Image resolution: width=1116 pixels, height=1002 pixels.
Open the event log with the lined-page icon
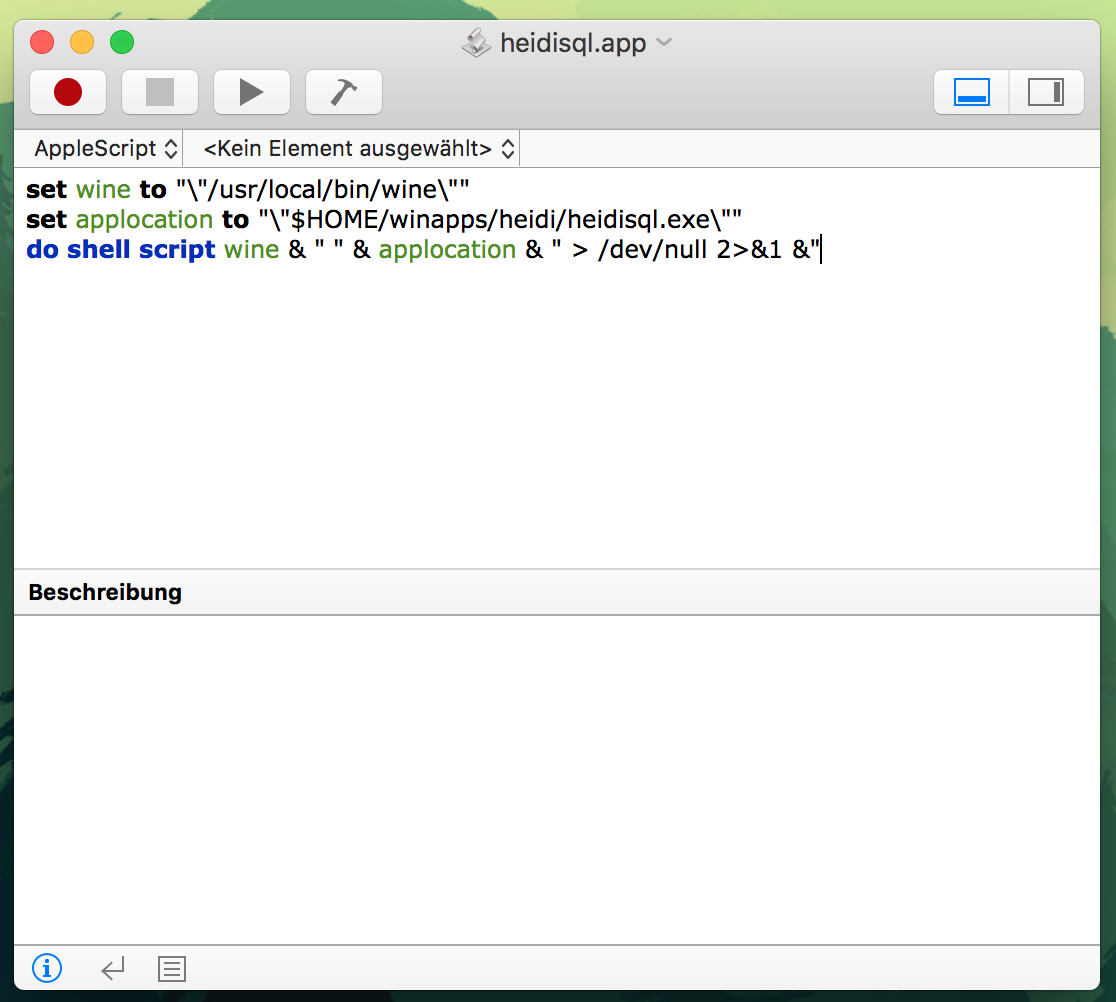[x=171, y=968]
